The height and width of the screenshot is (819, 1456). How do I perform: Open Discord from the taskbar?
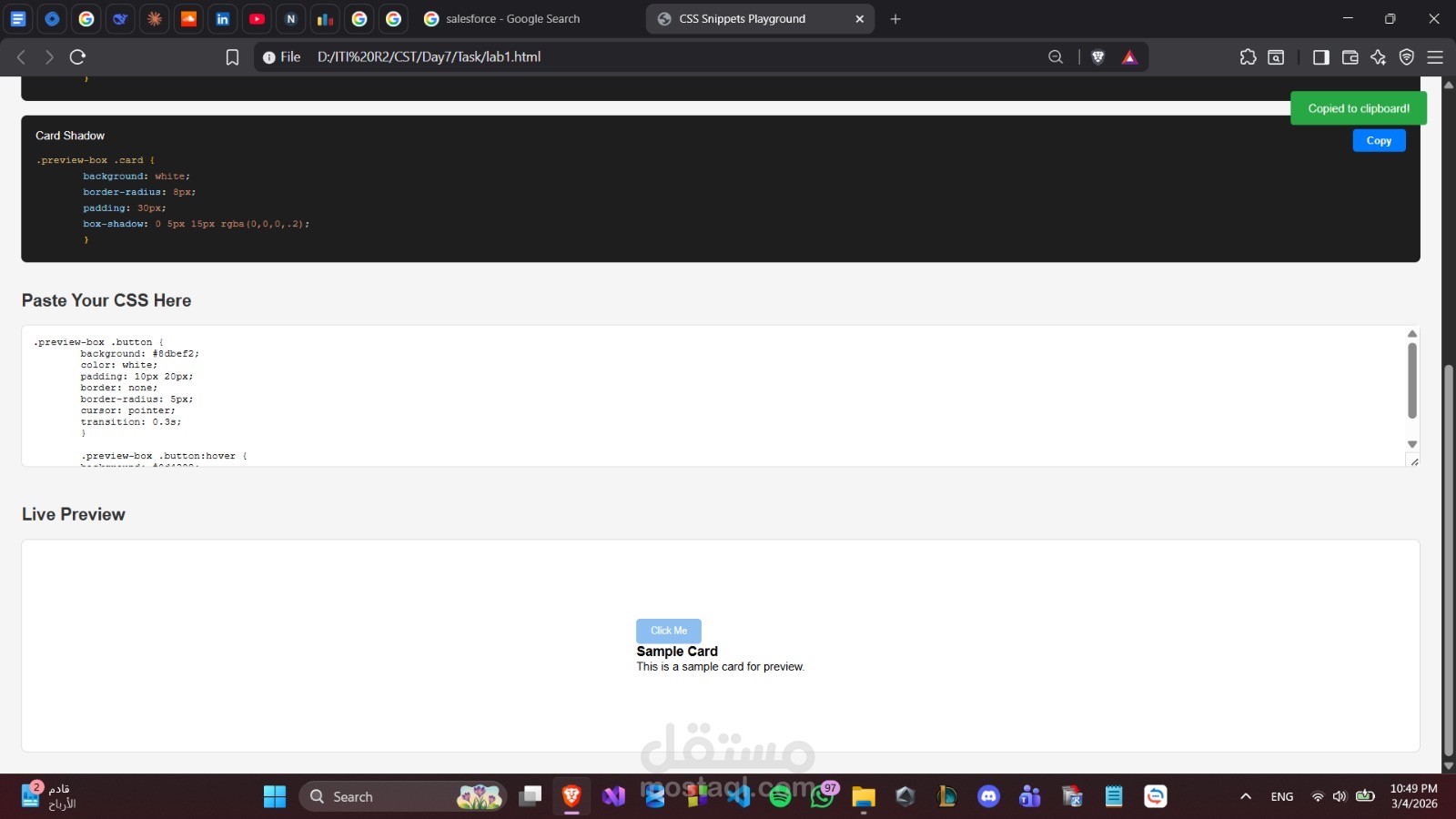988,796
